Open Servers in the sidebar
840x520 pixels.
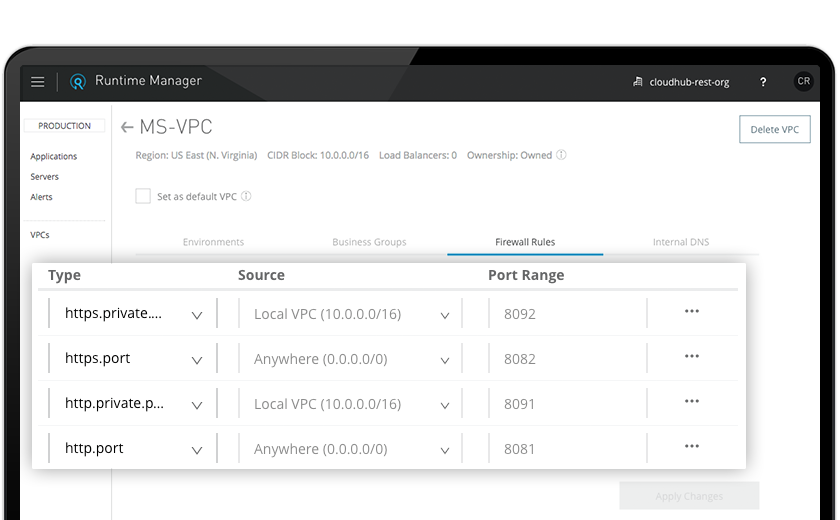coord(44,177)
